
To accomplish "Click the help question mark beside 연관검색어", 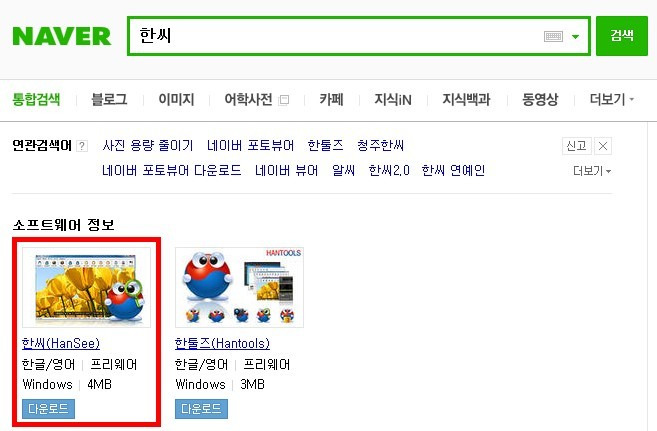I will [82, 146].
